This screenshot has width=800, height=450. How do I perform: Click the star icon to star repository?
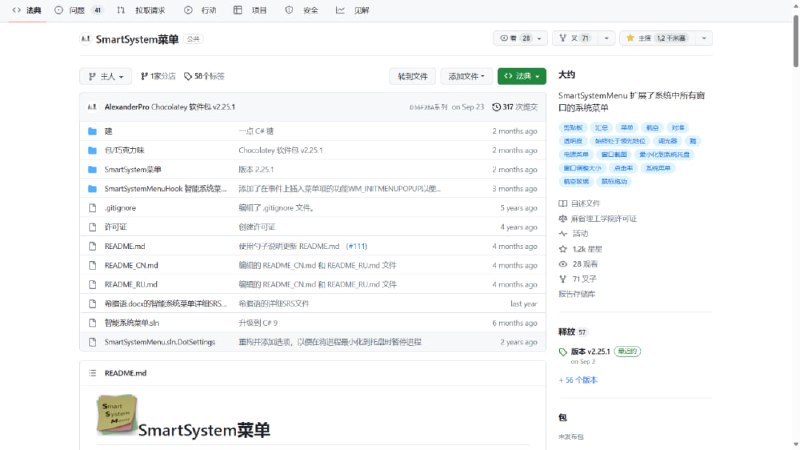click(x=631, y=38)
